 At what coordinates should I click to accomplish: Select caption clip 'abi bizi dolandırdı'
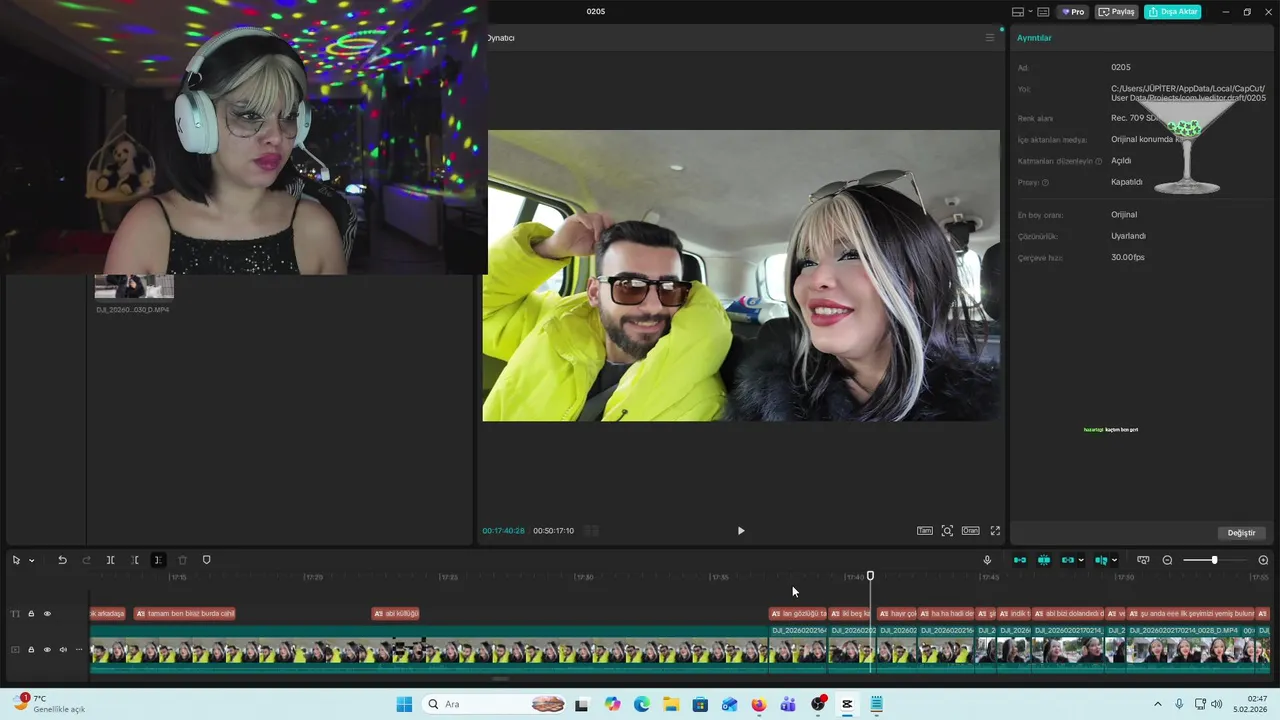click(x=1068, y=614)
